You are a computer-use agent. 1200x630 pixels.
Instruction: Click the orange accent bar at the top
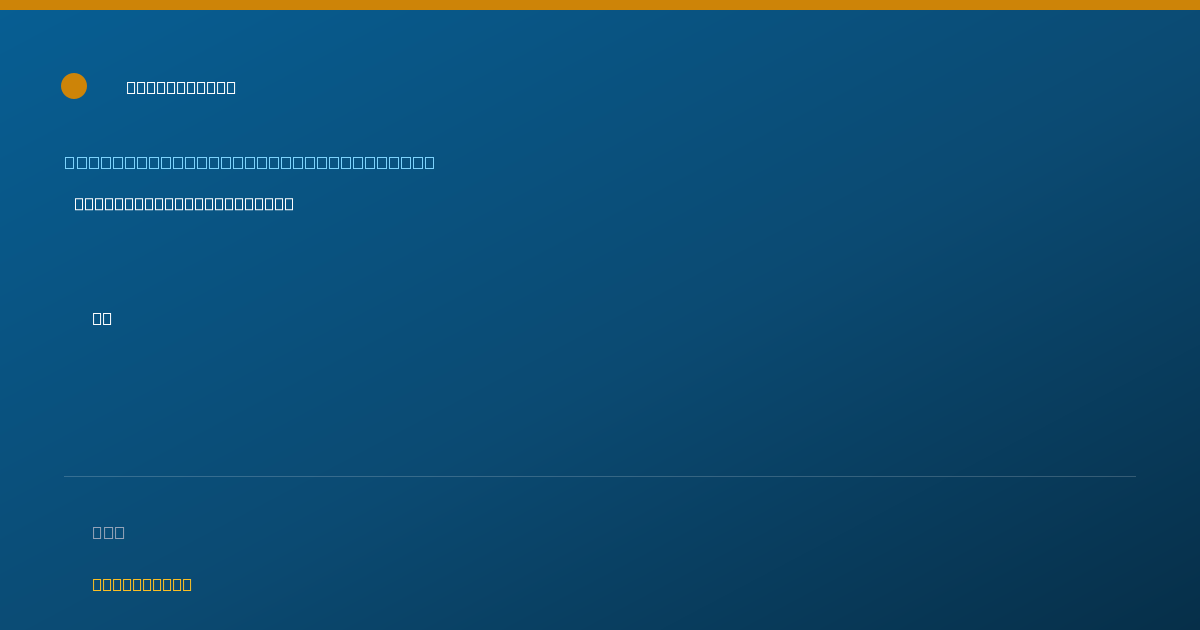pos(600,5)
